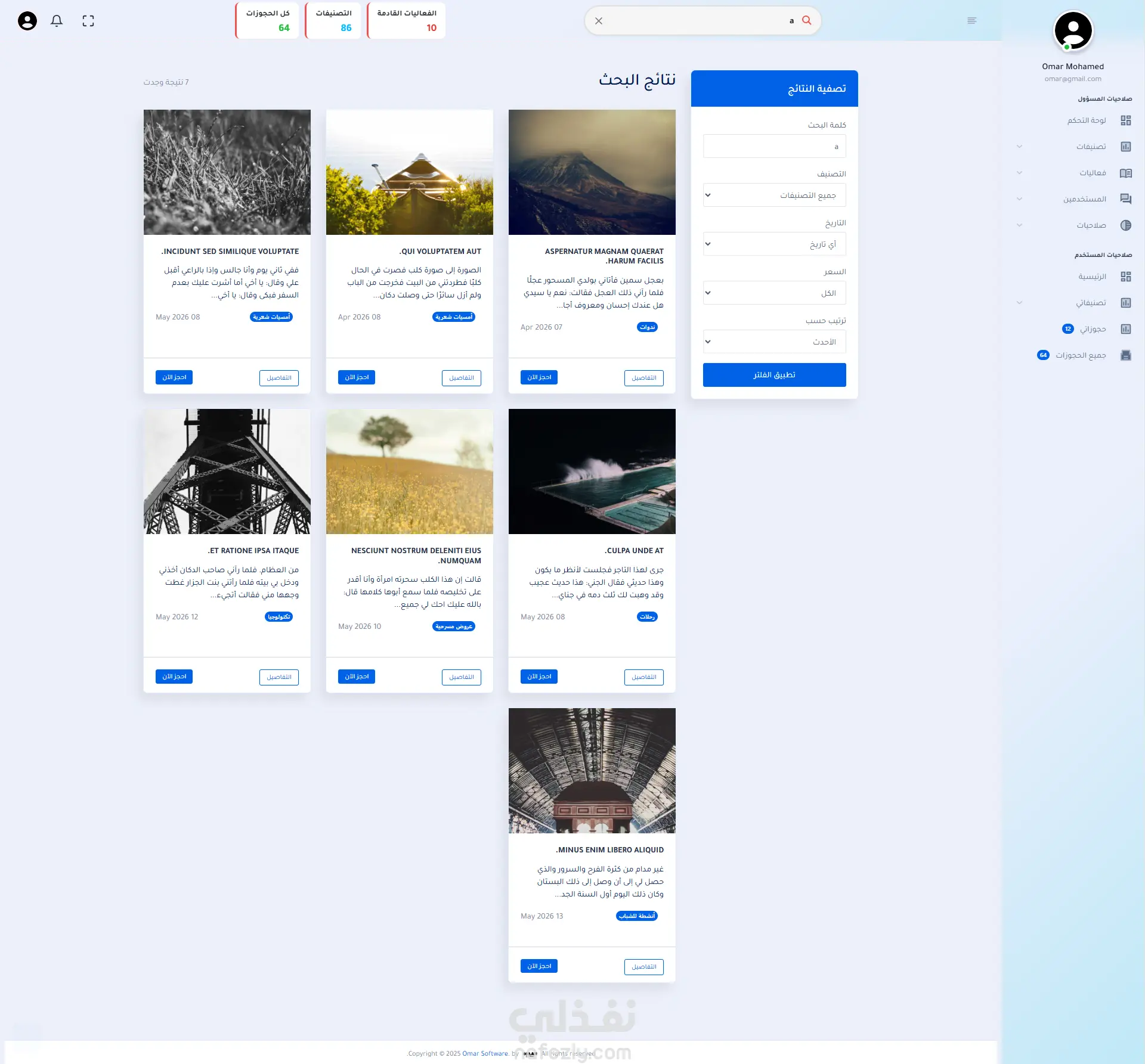The height and width of the screenshot is (1064, 1145).
Task: Click the جميع الحجوزات printer icon
Action: [1126, 355]
